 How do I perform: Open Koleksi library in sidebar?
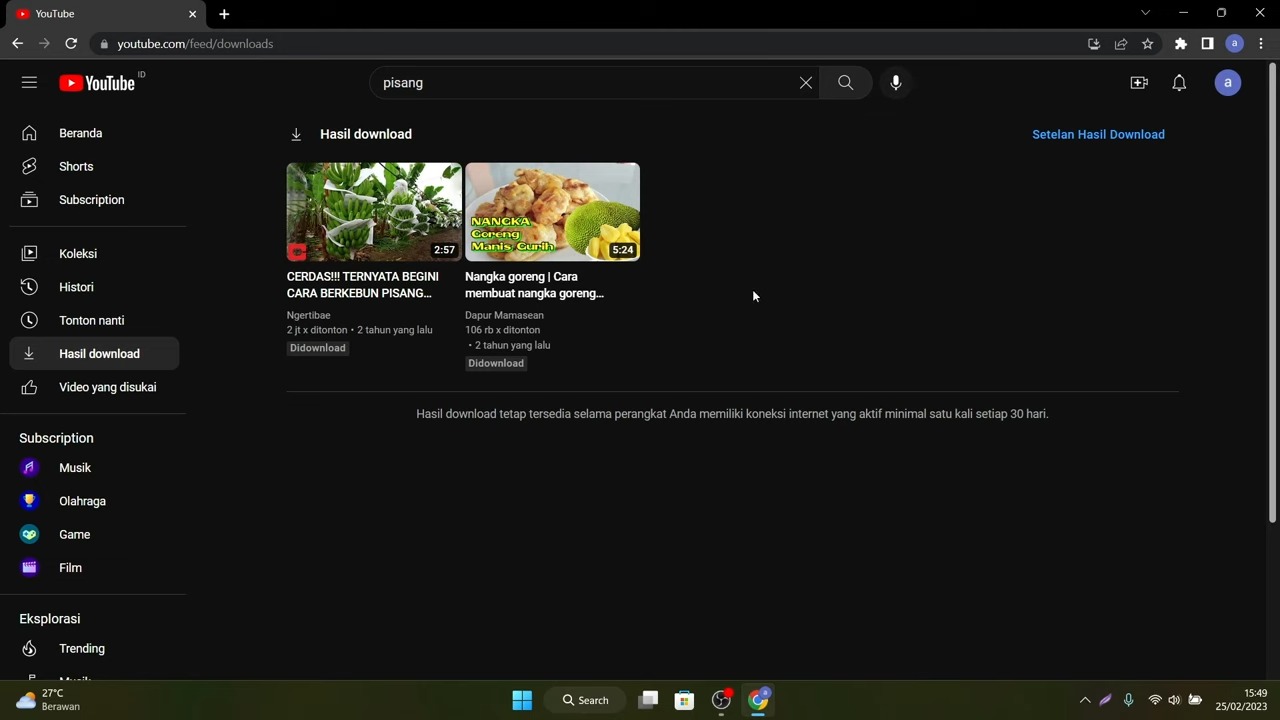(95, 254)
